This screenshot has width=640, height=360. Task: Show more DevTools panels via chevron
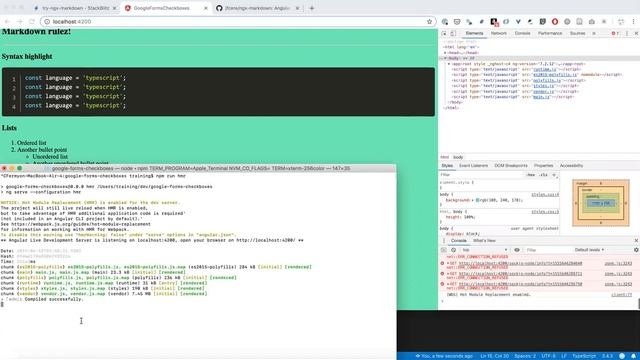[594, 33]
